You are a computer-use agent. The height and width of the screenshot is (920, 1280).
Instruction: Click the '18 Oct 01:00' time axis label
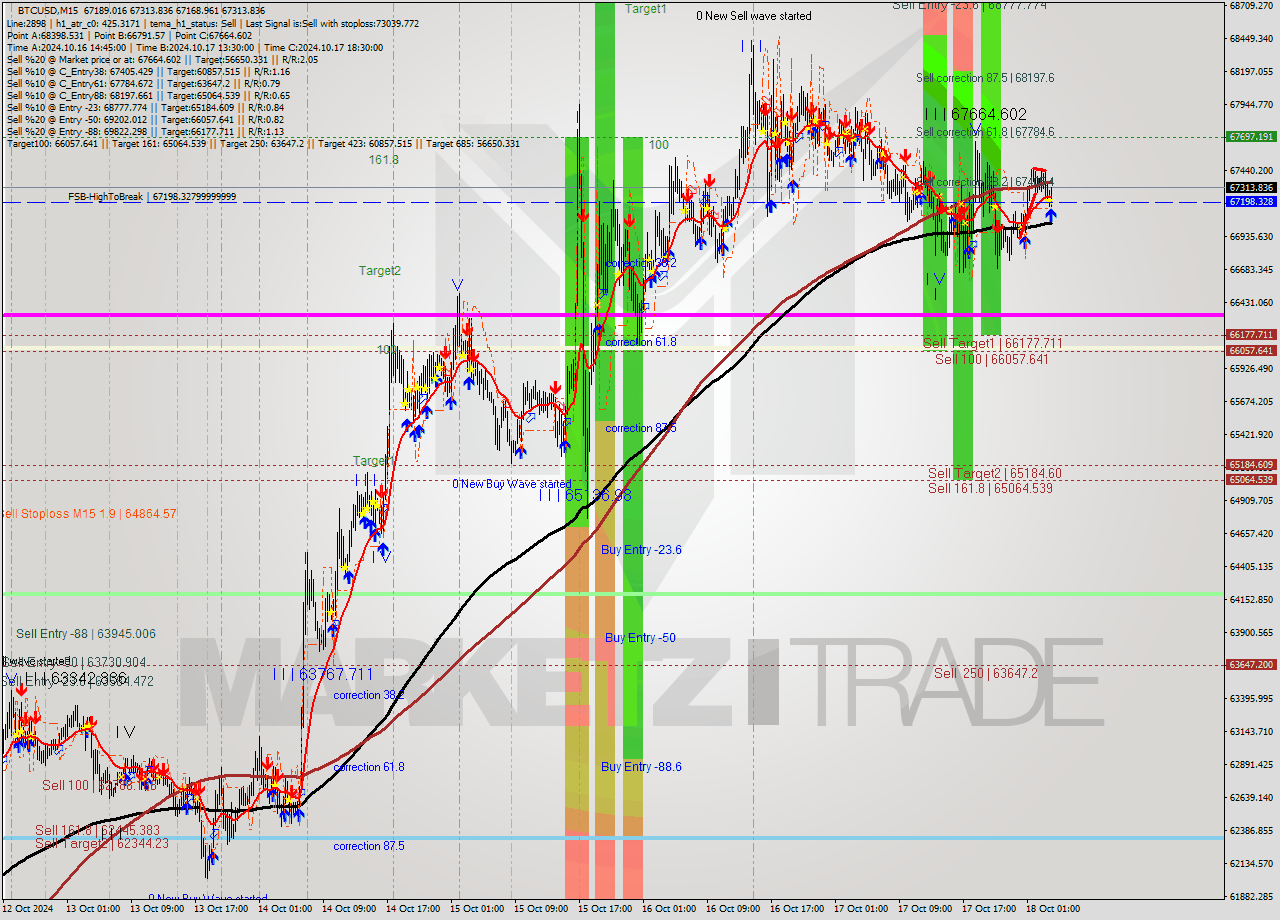[1053, 909]
